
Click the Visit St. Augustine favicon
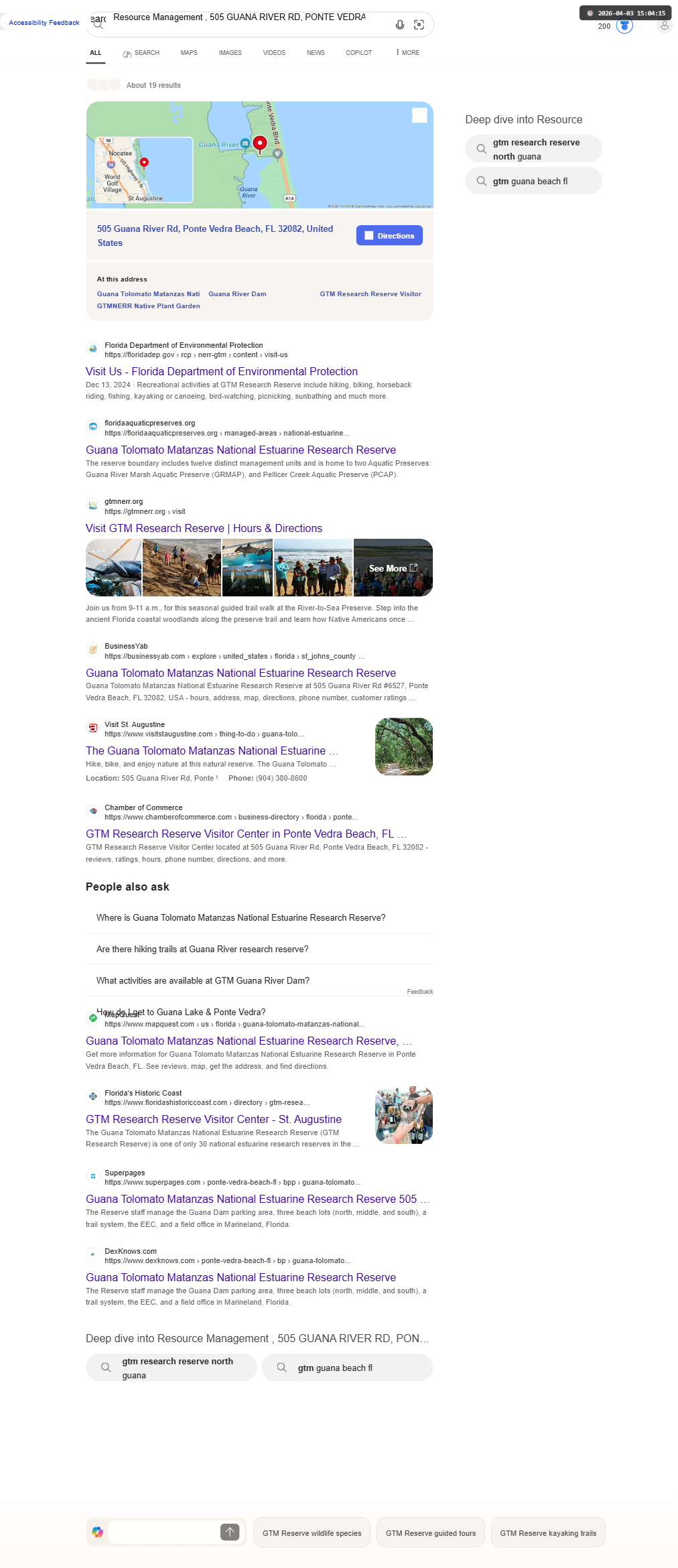tap(93, 728)
